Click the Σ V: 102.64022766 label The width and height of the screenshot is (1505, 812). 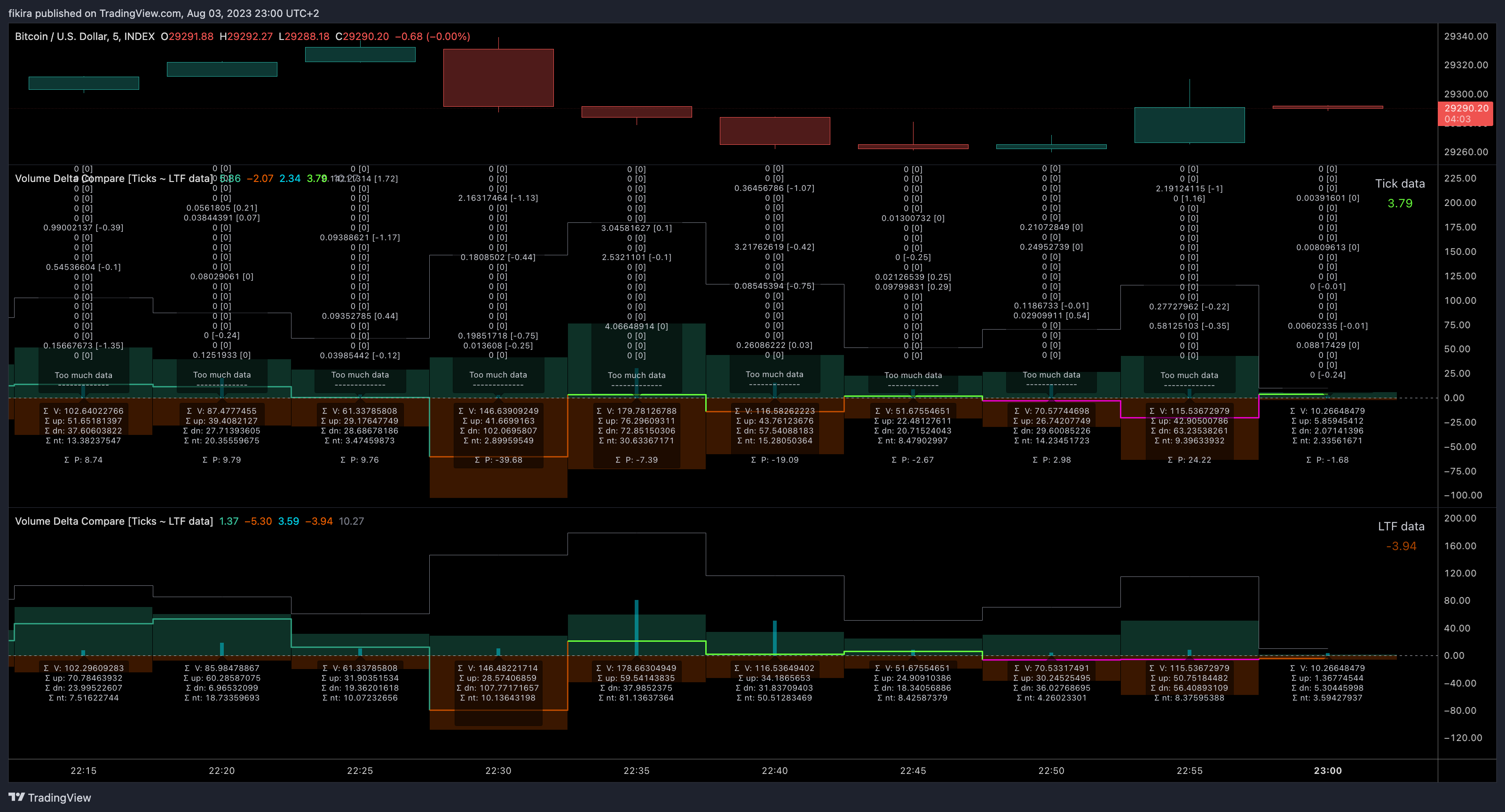(x=84, y=410)
